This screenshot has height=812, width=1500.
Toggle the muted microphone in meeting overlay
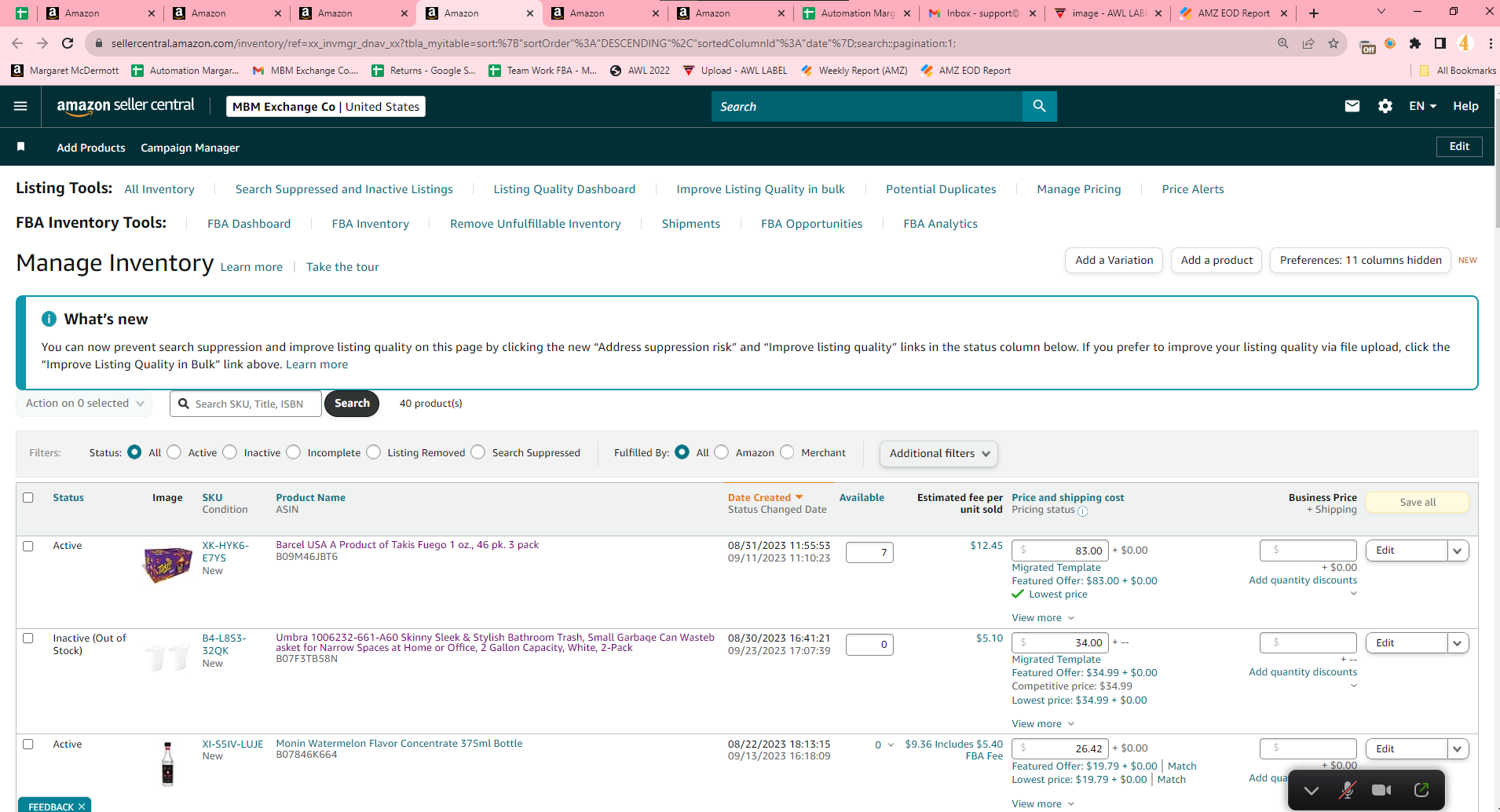[x=1347, y=790]
